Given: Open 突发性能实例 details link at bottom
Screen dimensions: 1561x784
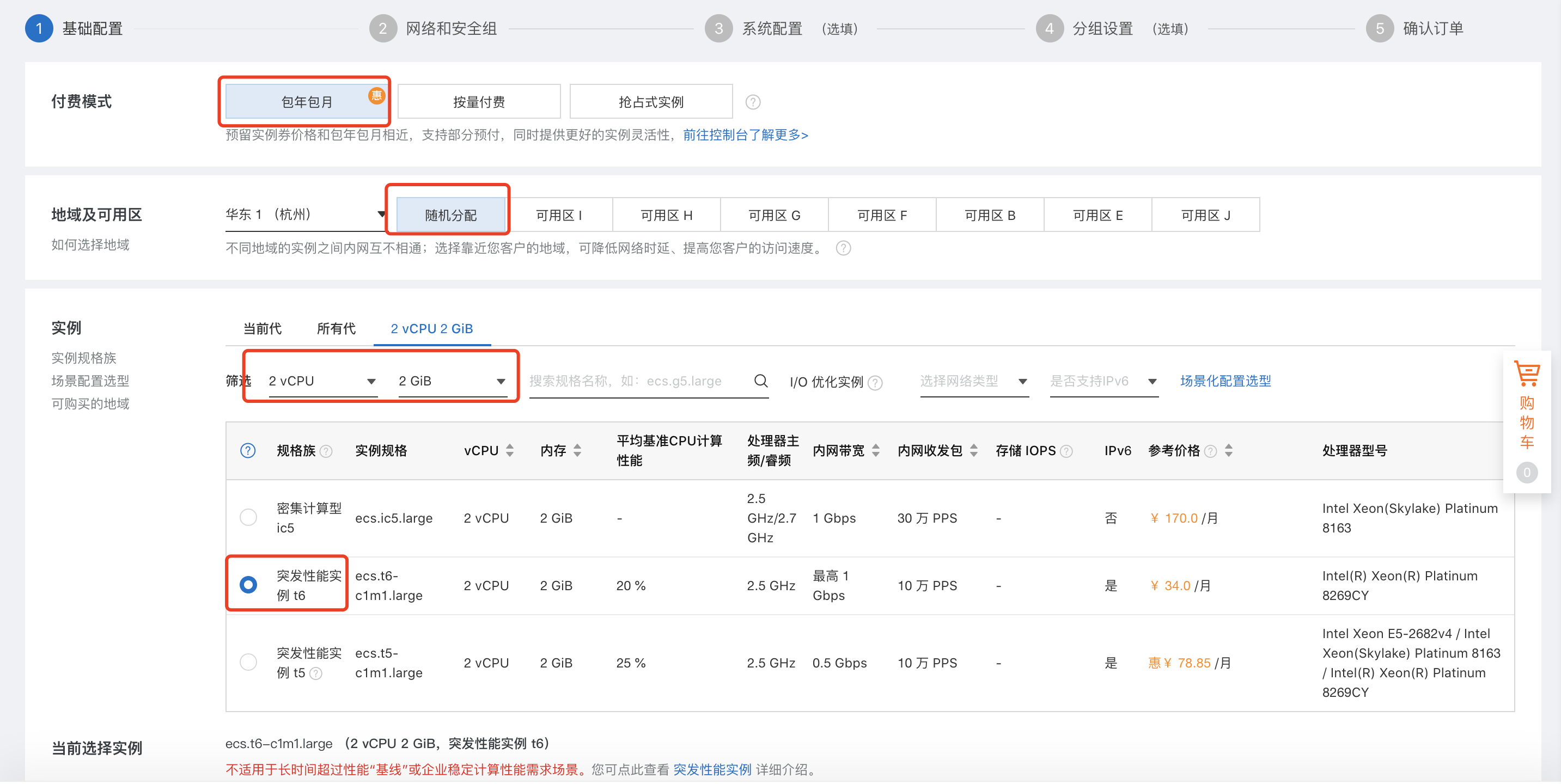Looking at the screenshot, I should coord(712,770).
